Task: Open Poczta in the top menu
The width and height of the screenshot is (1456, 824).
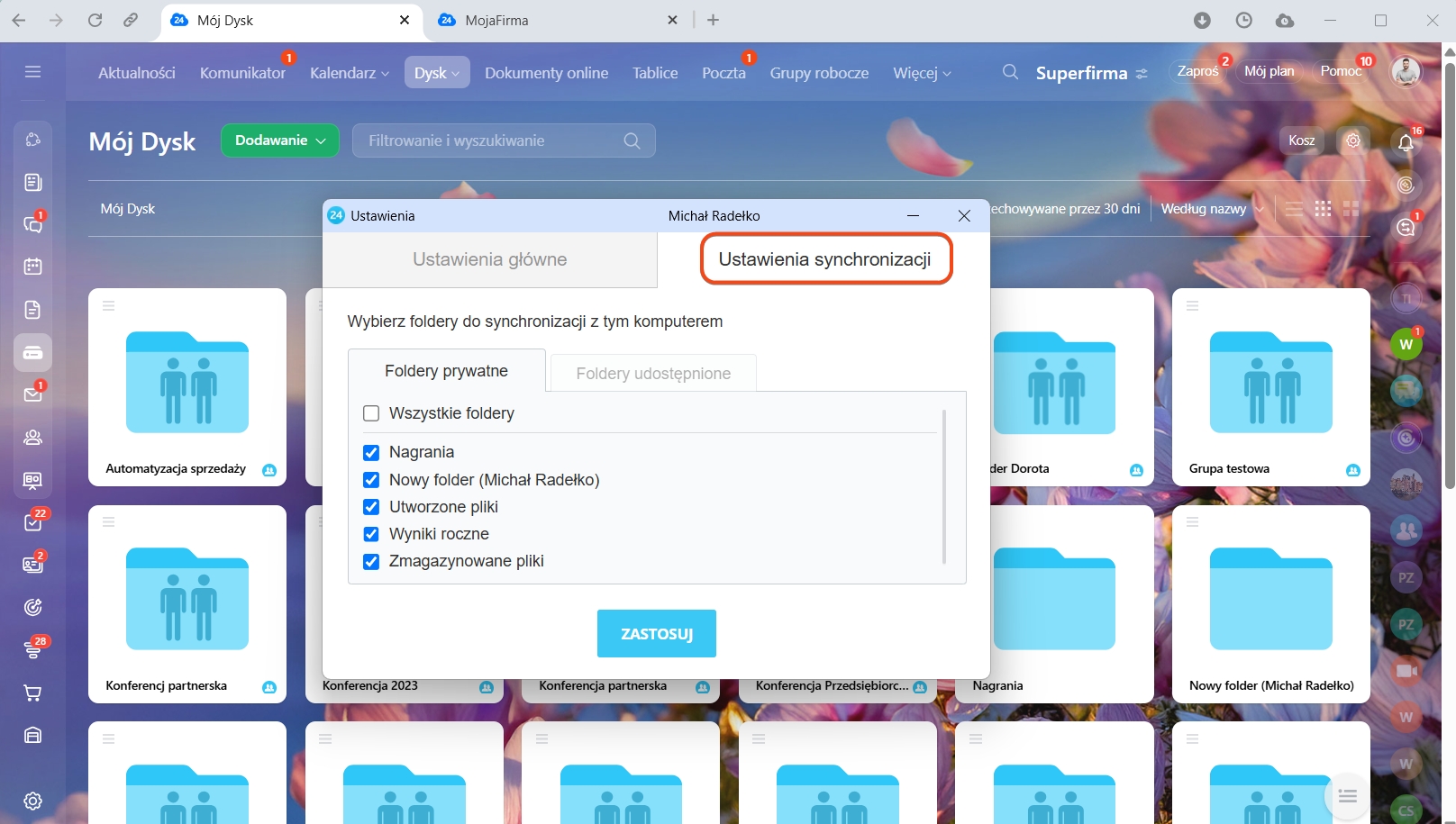Action: (x=723, y=73)
